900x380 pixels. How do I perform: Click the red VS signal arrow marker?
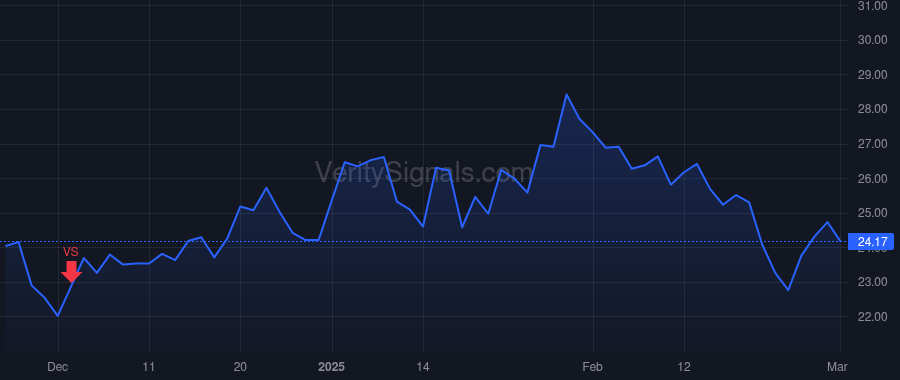pyautogui.click(x=71, y=272)
